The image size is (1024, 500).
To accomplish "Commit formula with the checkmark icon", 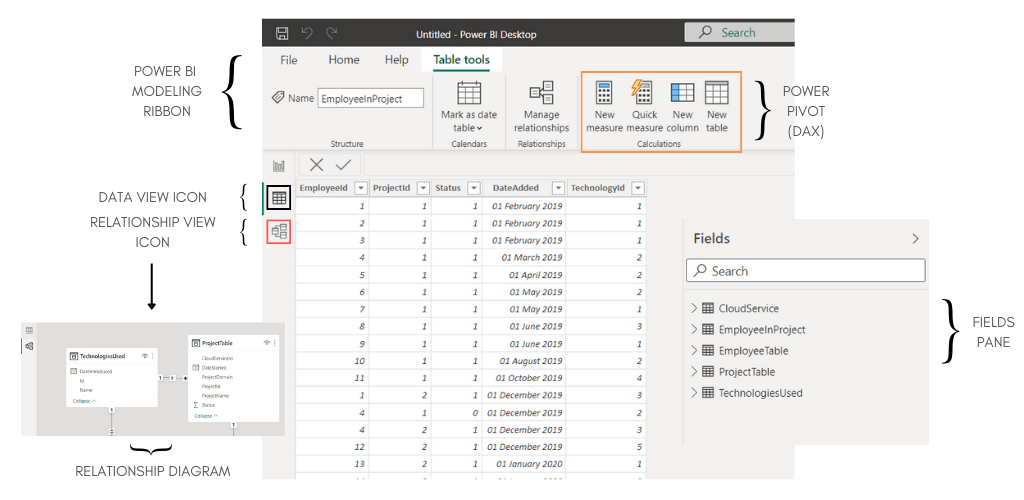I will 344,164.
